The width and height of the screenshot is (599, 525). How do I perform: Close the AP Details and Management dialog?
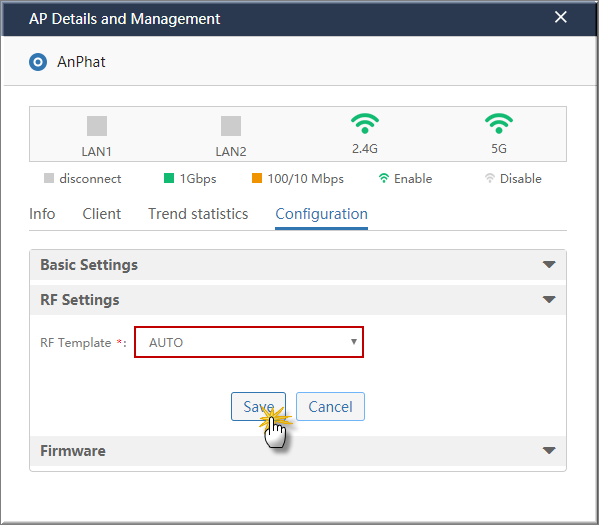click(560, 17)
